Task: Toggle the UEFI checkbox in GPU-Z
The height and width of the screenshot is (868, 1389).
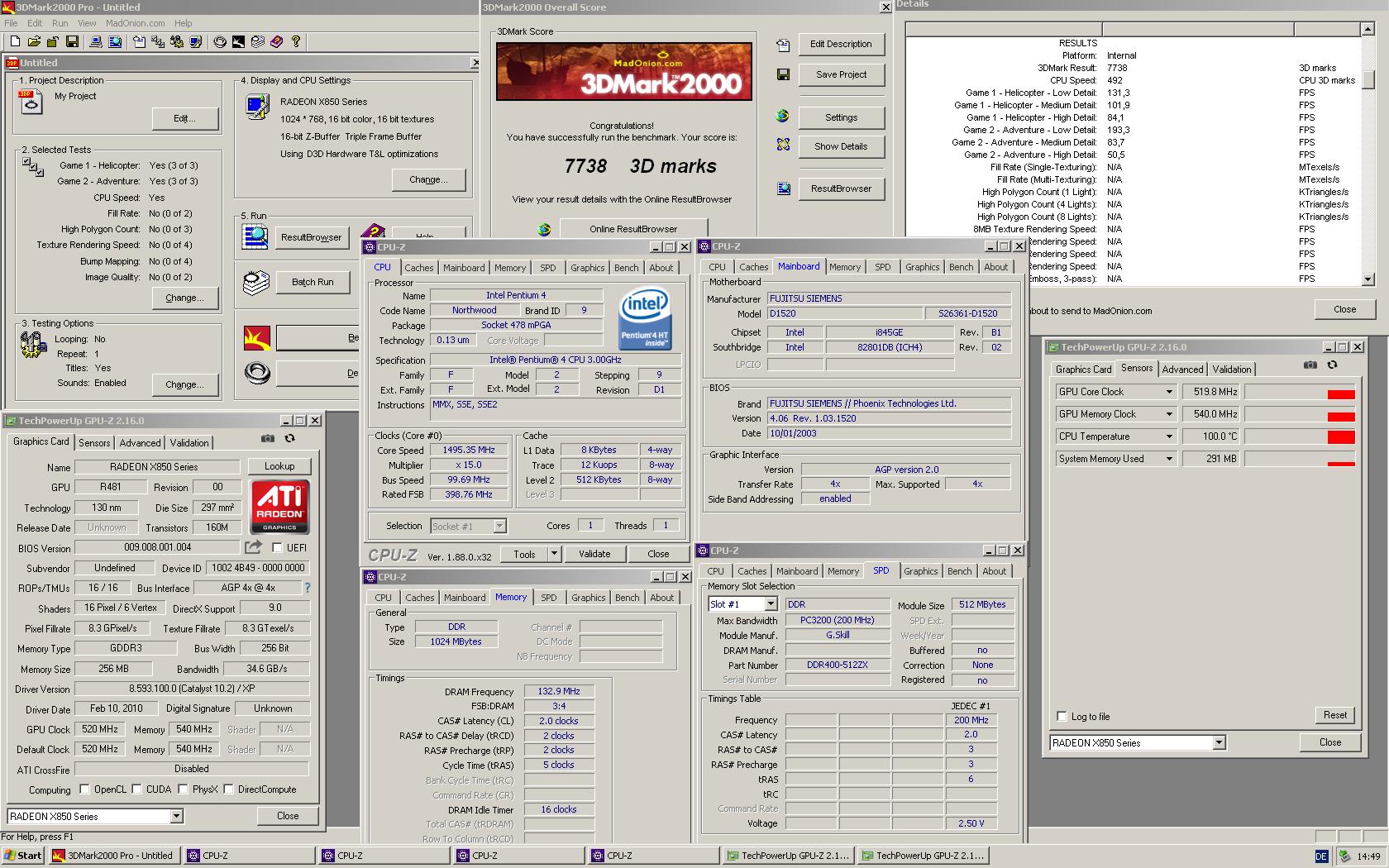Action: (x=277, y=547)
